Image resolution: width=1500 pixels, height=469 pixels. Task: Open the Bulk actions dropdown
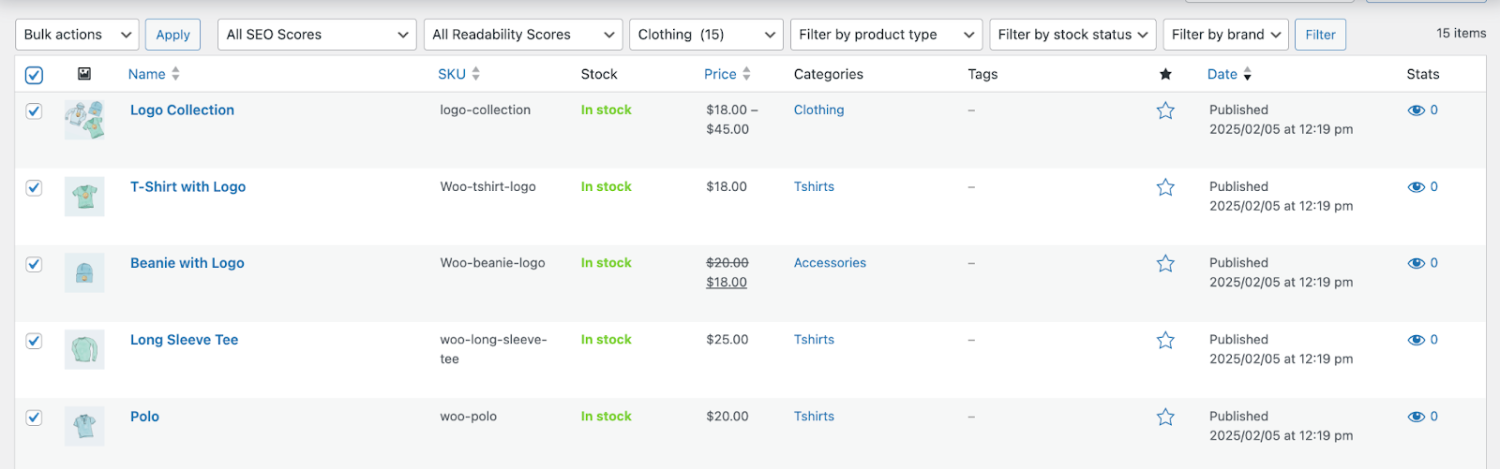coord(78,35)
